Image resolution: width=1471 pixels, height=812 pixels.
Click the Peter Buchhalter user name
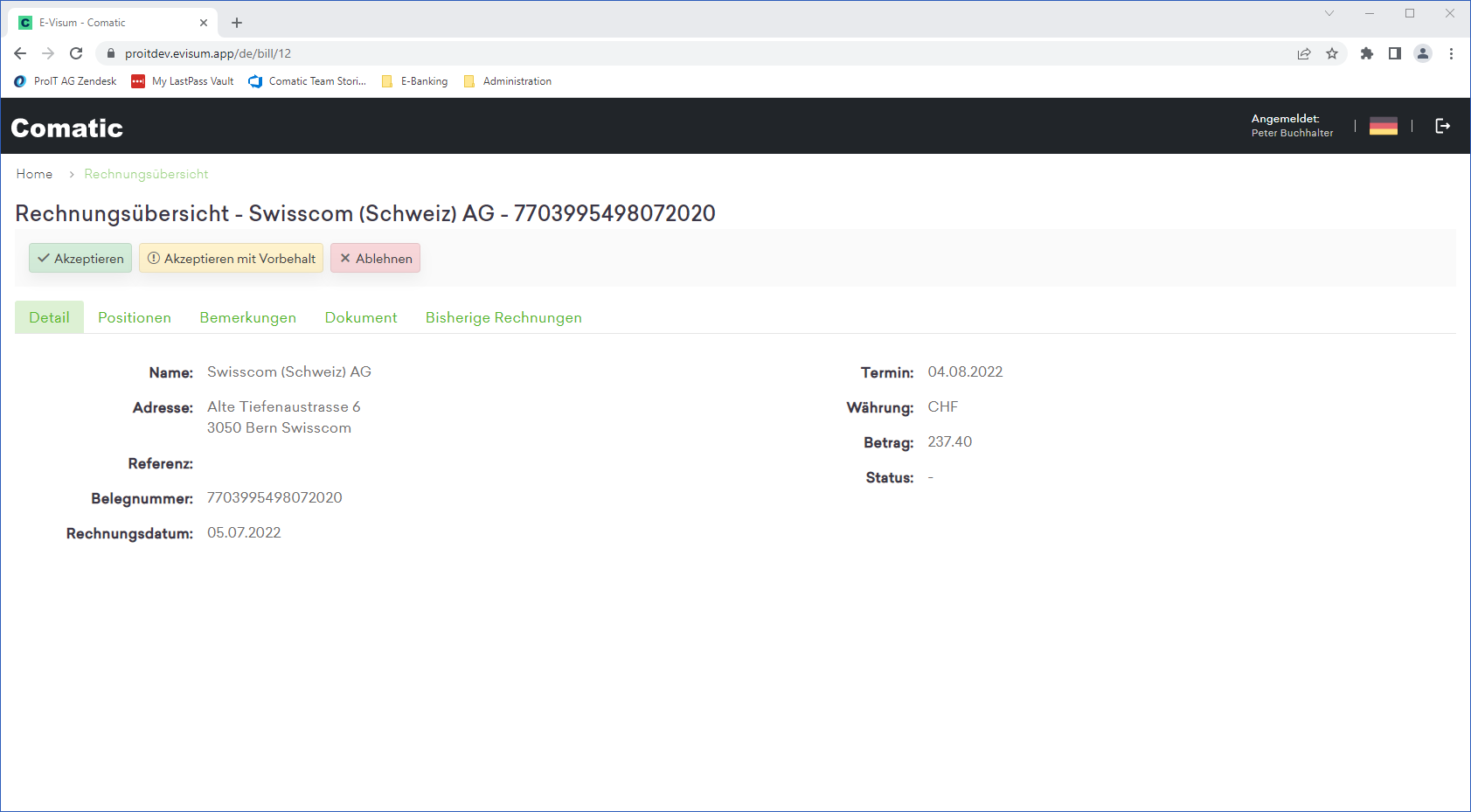pyautogui.click(x=1292, y=133)
